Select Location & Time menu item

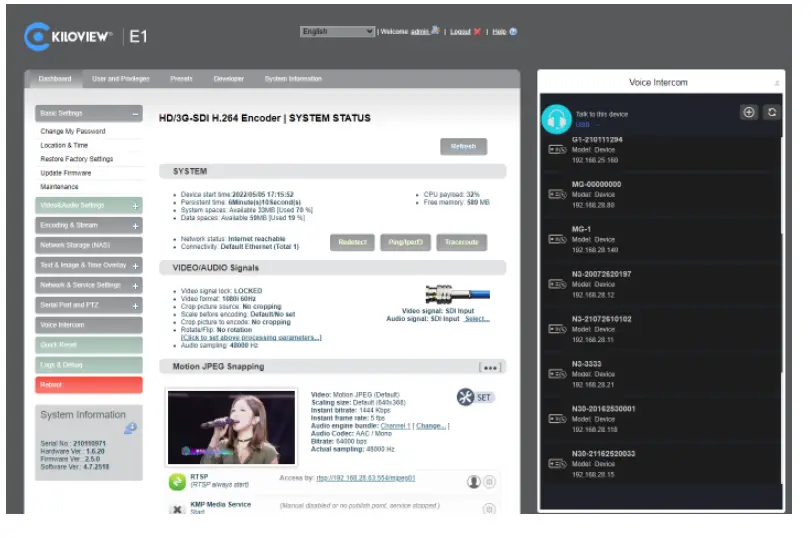[x=64, y=145]
